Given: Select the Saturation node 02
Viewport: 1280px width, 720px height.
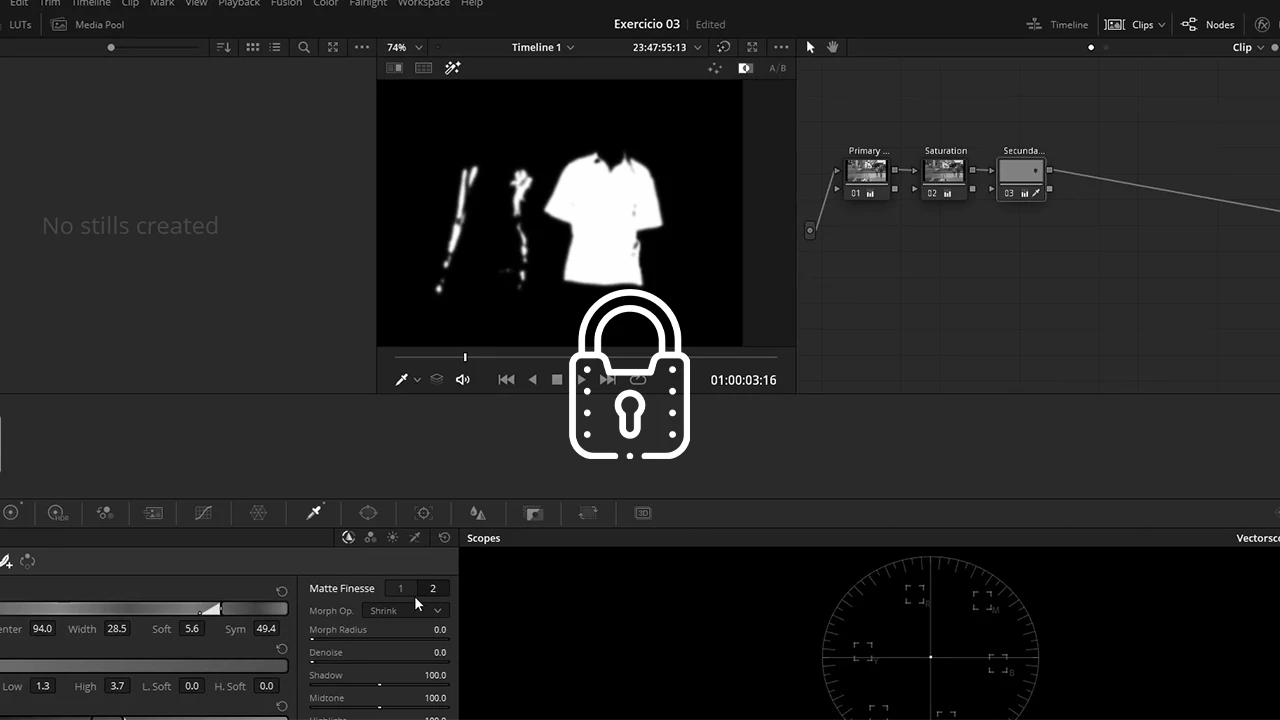Looking at the screenshot, I should (945, 172).
